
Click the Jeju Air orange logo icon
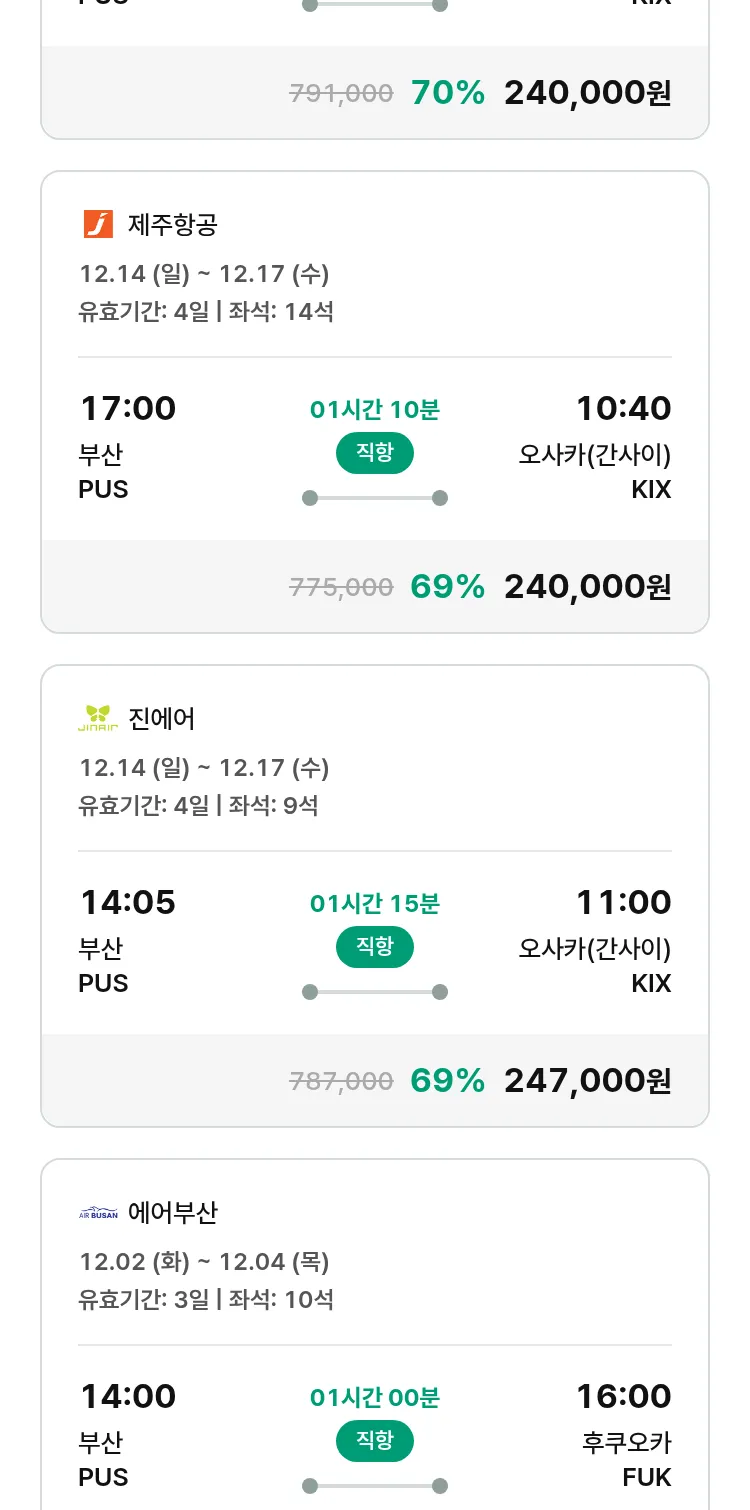(98, 224)
